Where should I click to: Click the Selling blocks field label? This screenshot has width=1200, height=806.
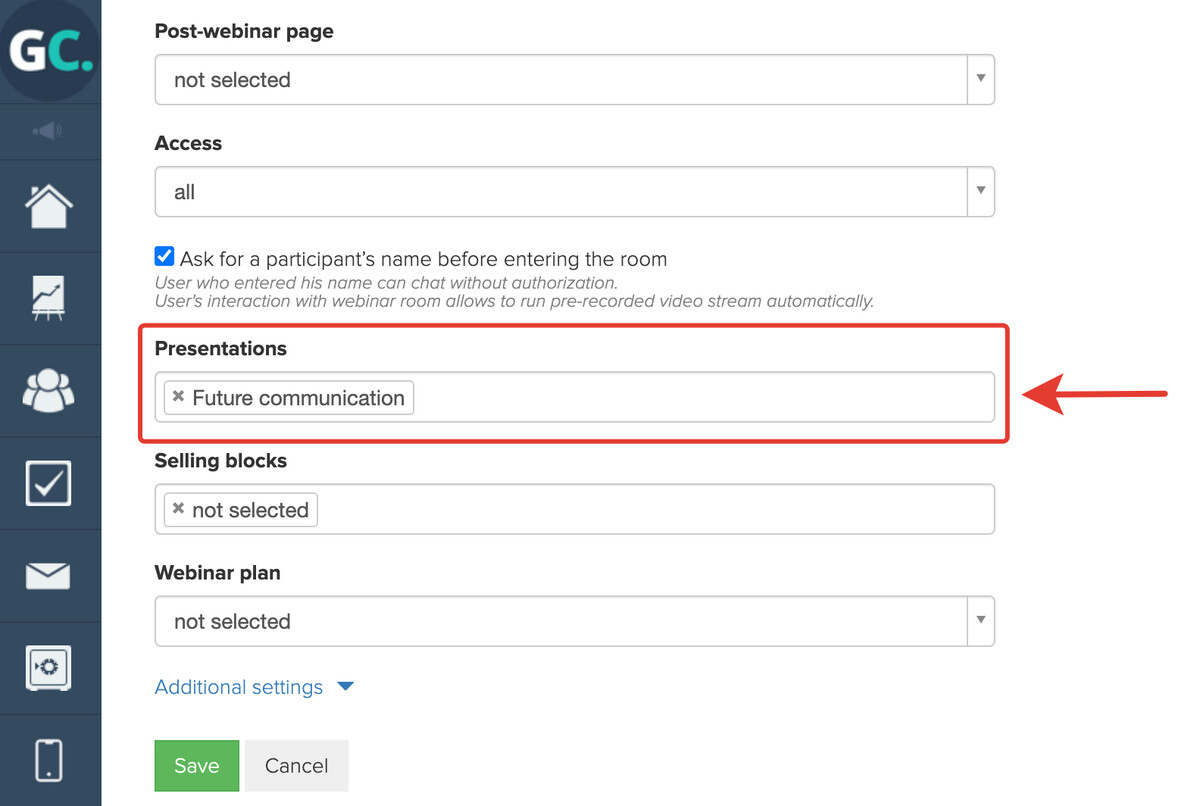(x=220, y=460)
